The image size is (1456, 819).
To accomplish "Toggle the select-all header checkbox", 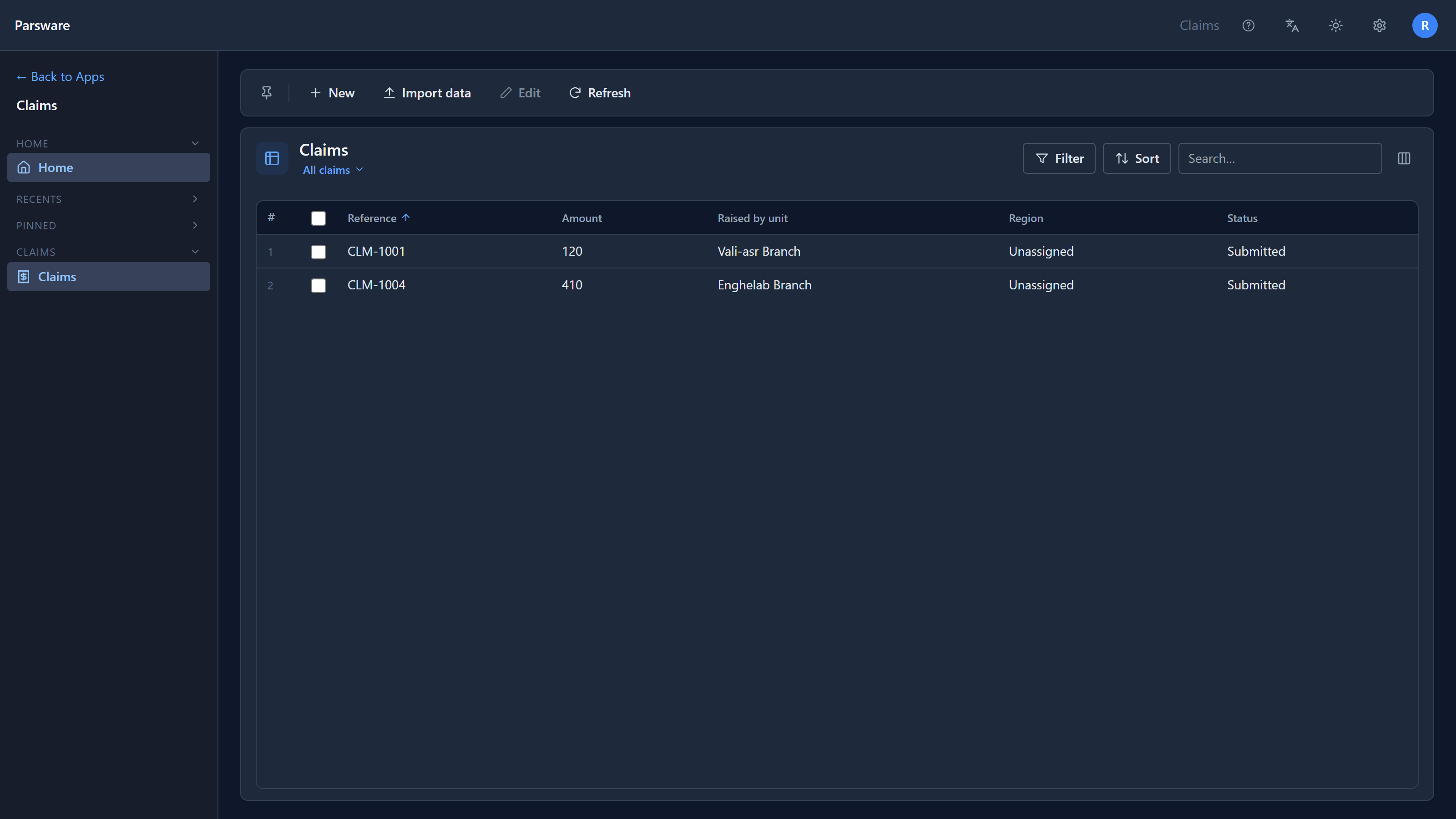I will pyautogui.click(x=318, y=218).
